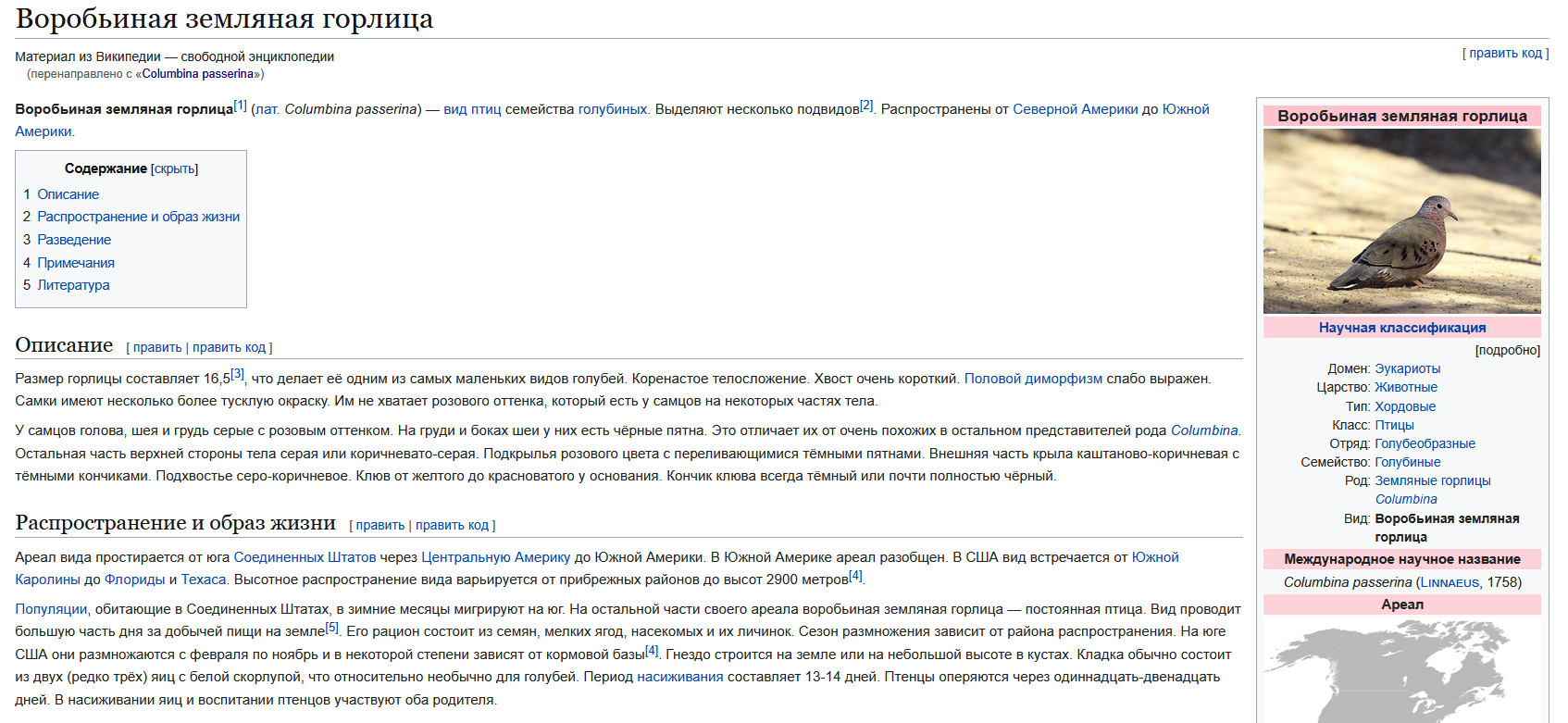Click править код at top right
The width and height of the screenshot is (1568, 723).
click(x=1505, y=53)
